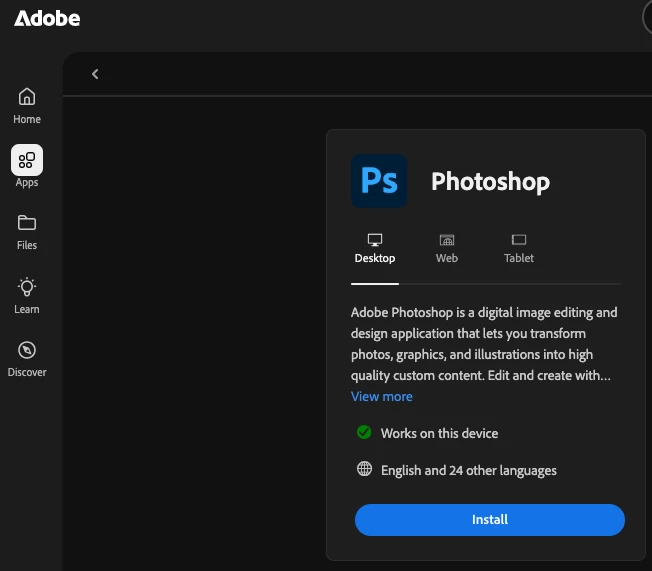Open the Learn section
Image resolution: width=652 pixels, height=571 pixels.
(27, 296)
